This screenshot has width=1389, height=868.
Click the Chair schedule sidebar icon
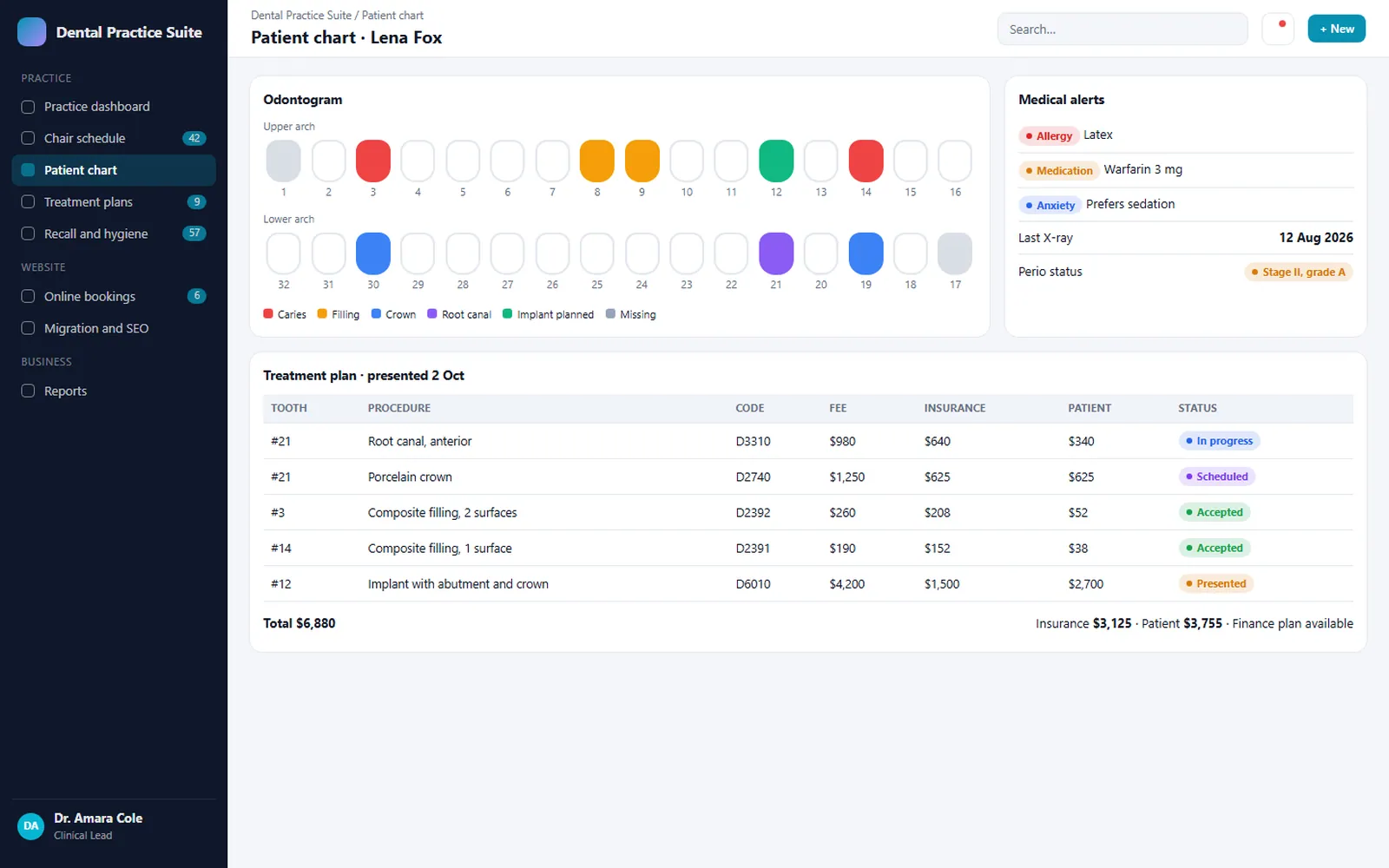coord(28,138)
